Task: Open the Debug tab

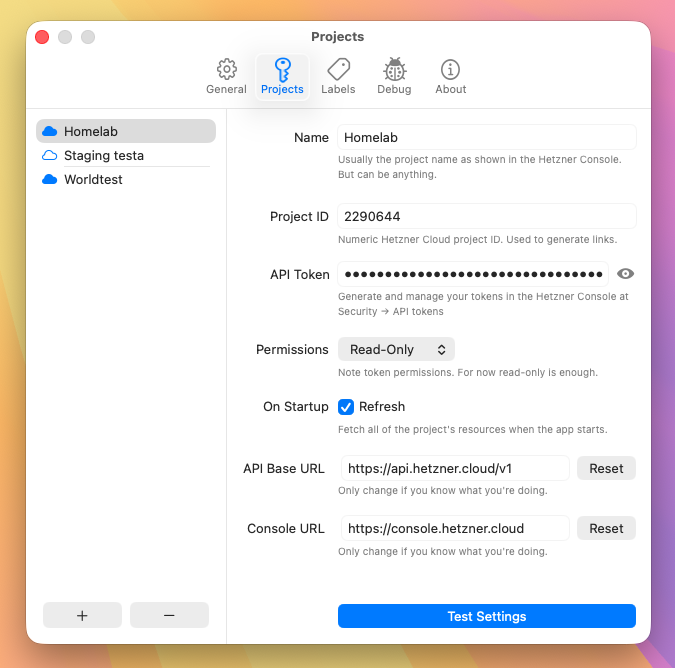Action: (x=394, y=77)
